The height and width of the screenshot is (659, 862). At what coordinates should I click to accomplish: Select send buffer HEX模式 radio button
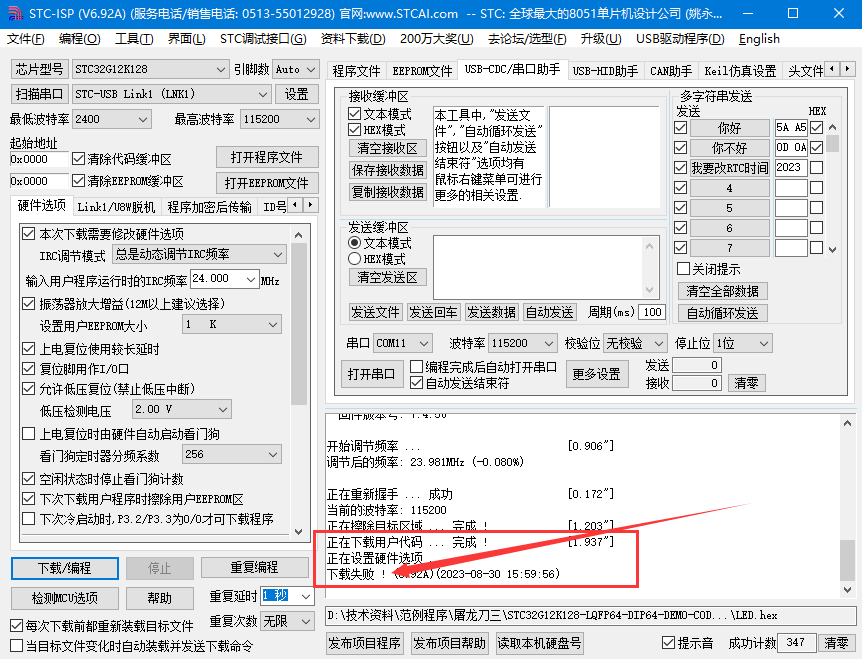[x=355, y=259]
